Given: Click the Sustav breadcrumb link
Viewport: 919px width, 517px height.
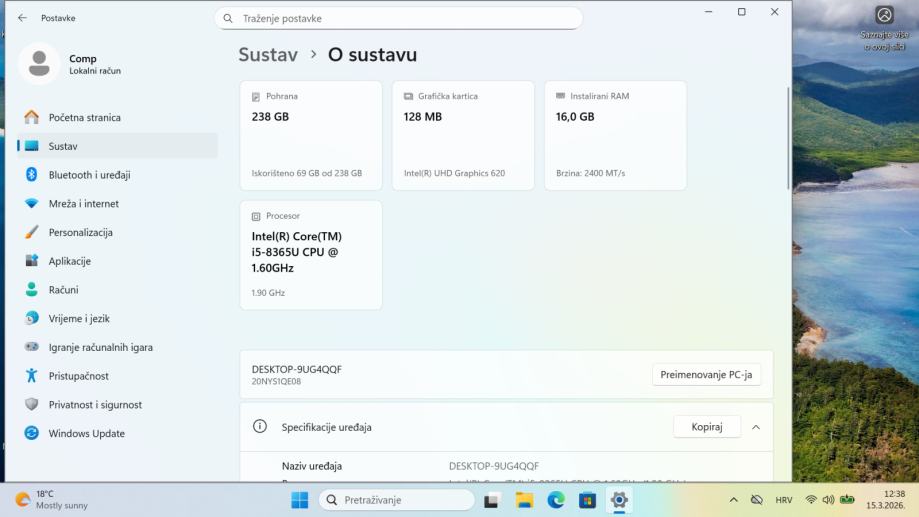Looking at the screenshot, I should click(268, 55).
